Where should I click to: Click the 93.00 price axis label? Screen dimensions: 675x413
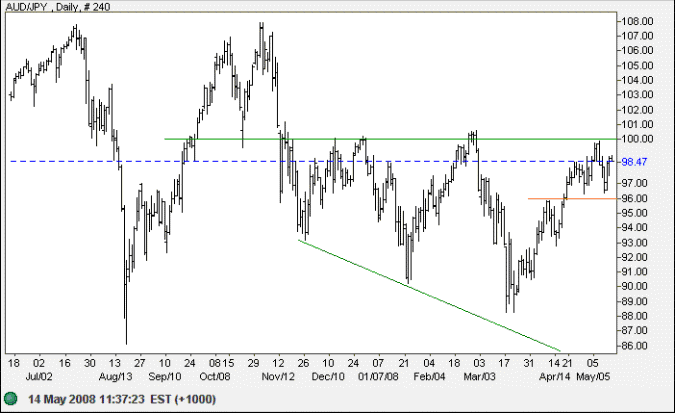[635, 242]
